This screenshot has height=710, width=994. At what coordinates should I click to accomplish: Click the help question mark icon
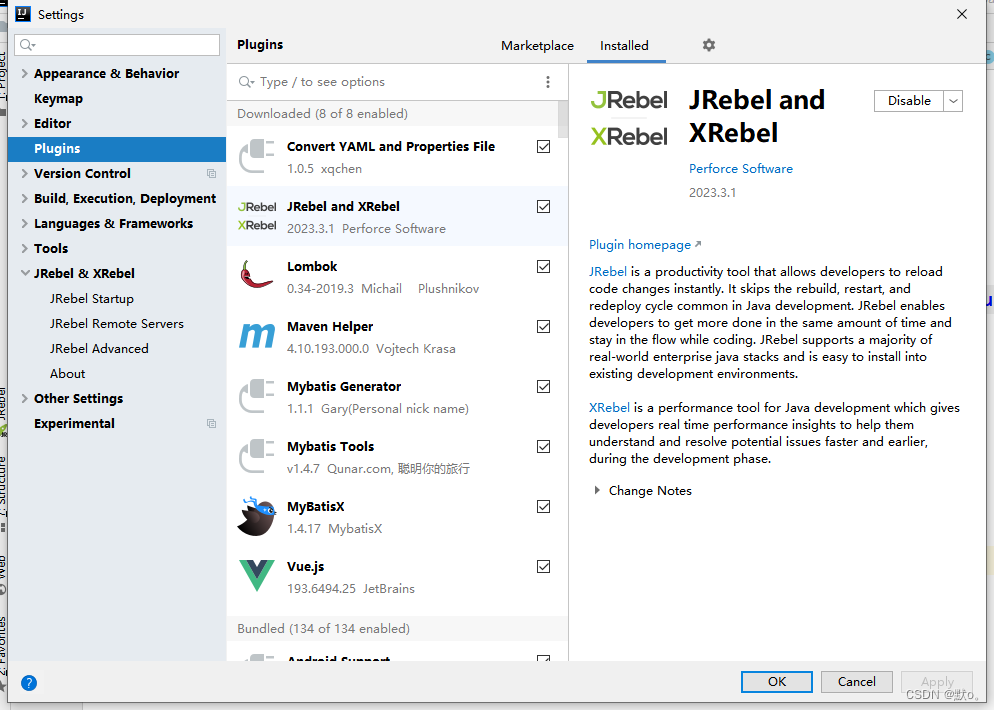29,683
